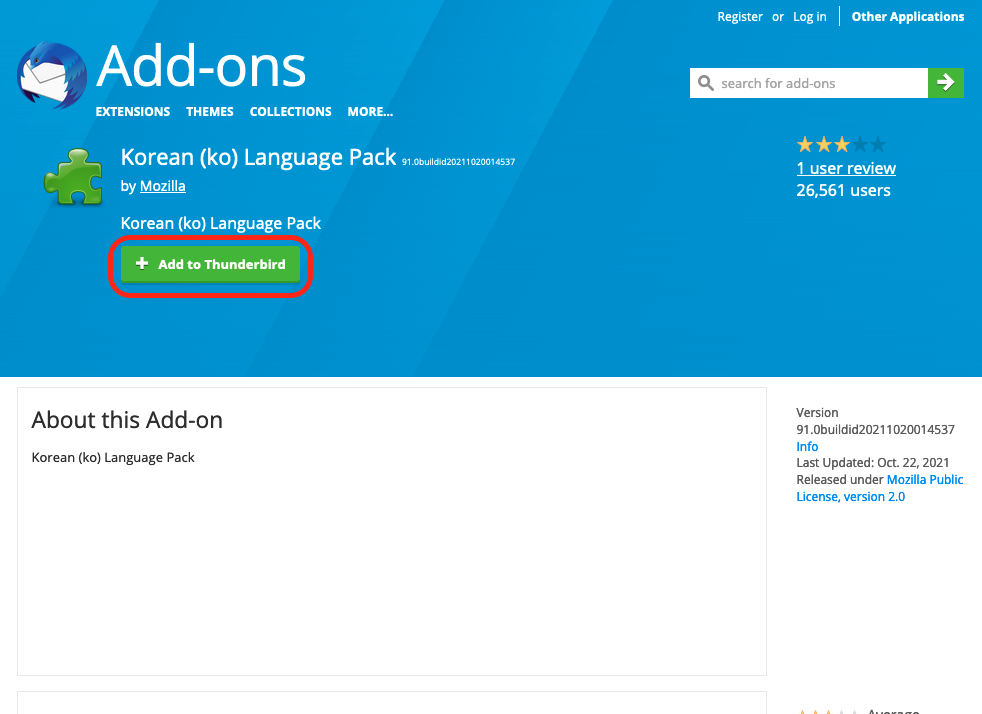Click the add-on description under About heading
The image size is (982, 714).
(x=113, y=458)
